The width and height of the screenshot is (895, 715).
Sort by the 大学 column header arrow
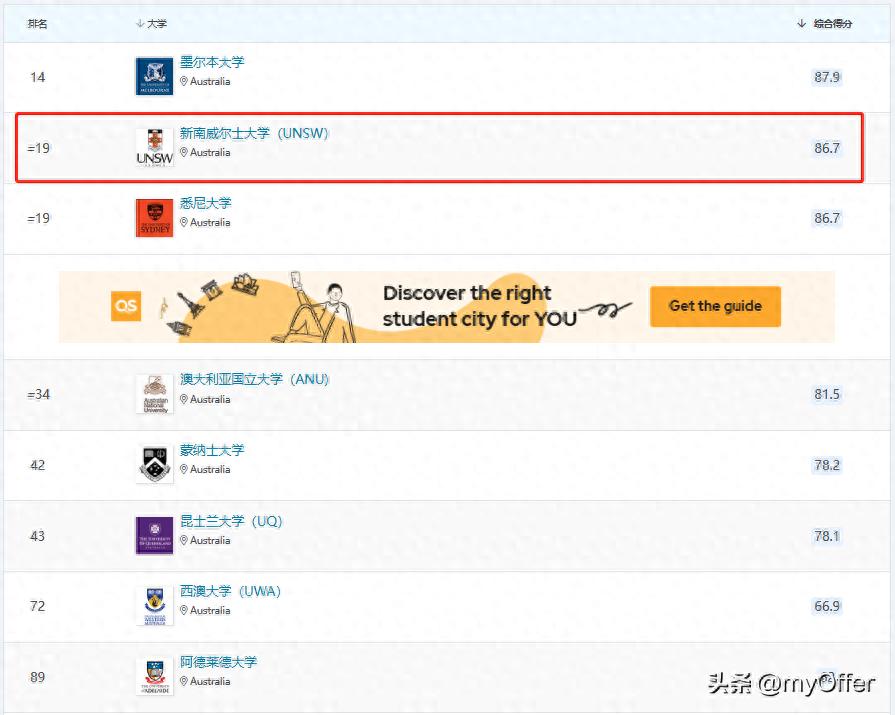coord(140,23)
